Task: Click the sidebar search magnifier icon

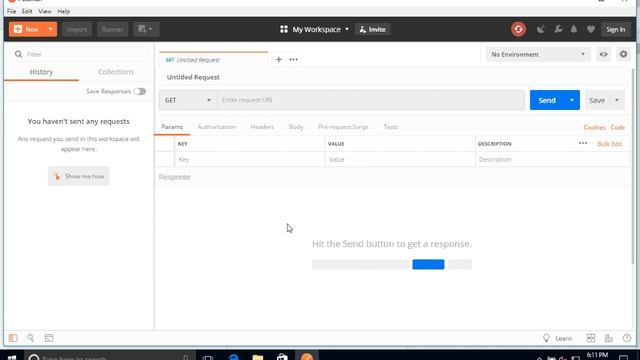Action: [18, 54]
